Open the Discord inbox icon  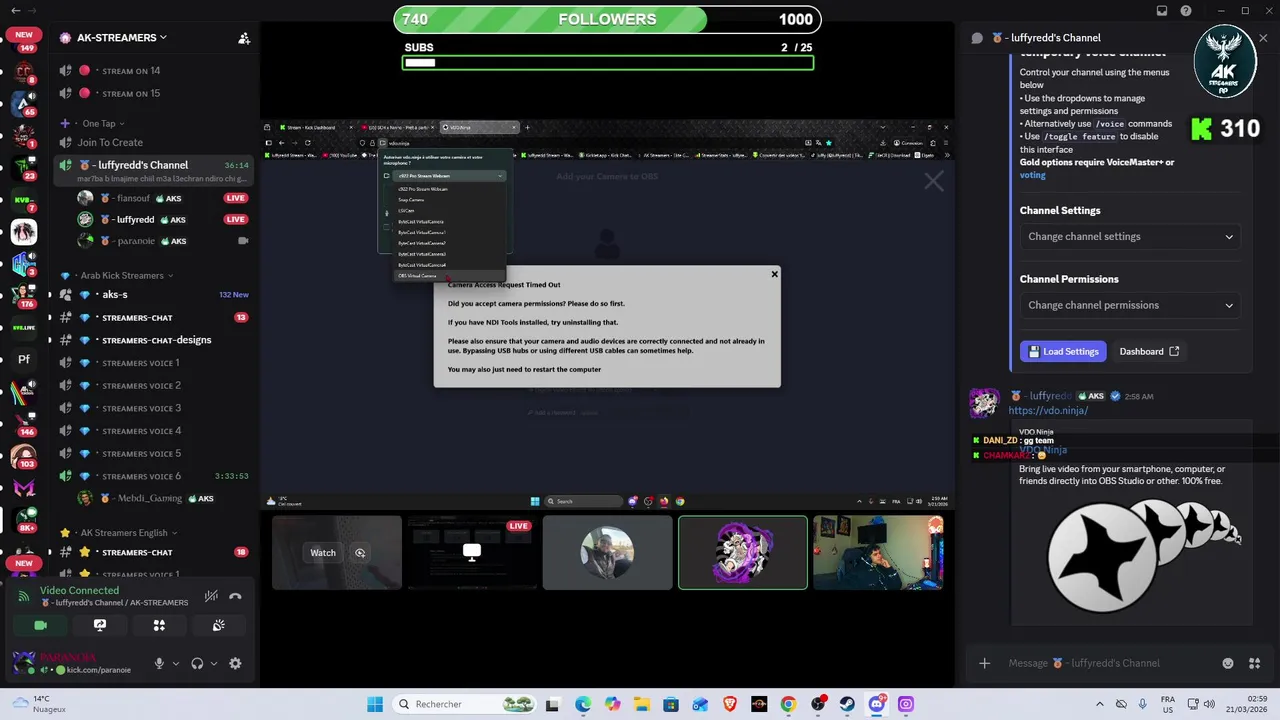[x=1161, y=11]
